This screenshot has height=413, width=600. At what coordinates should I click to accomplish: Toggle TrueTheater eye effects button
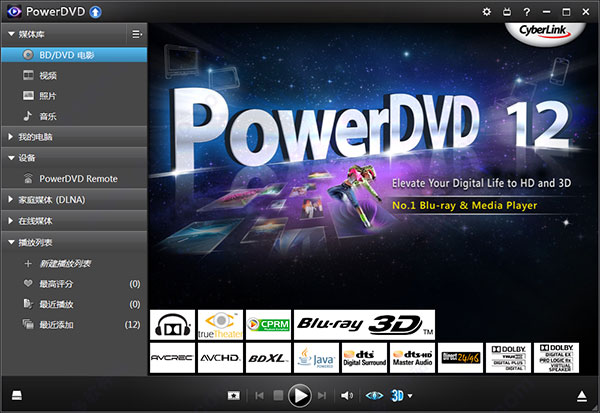point(374,396)
